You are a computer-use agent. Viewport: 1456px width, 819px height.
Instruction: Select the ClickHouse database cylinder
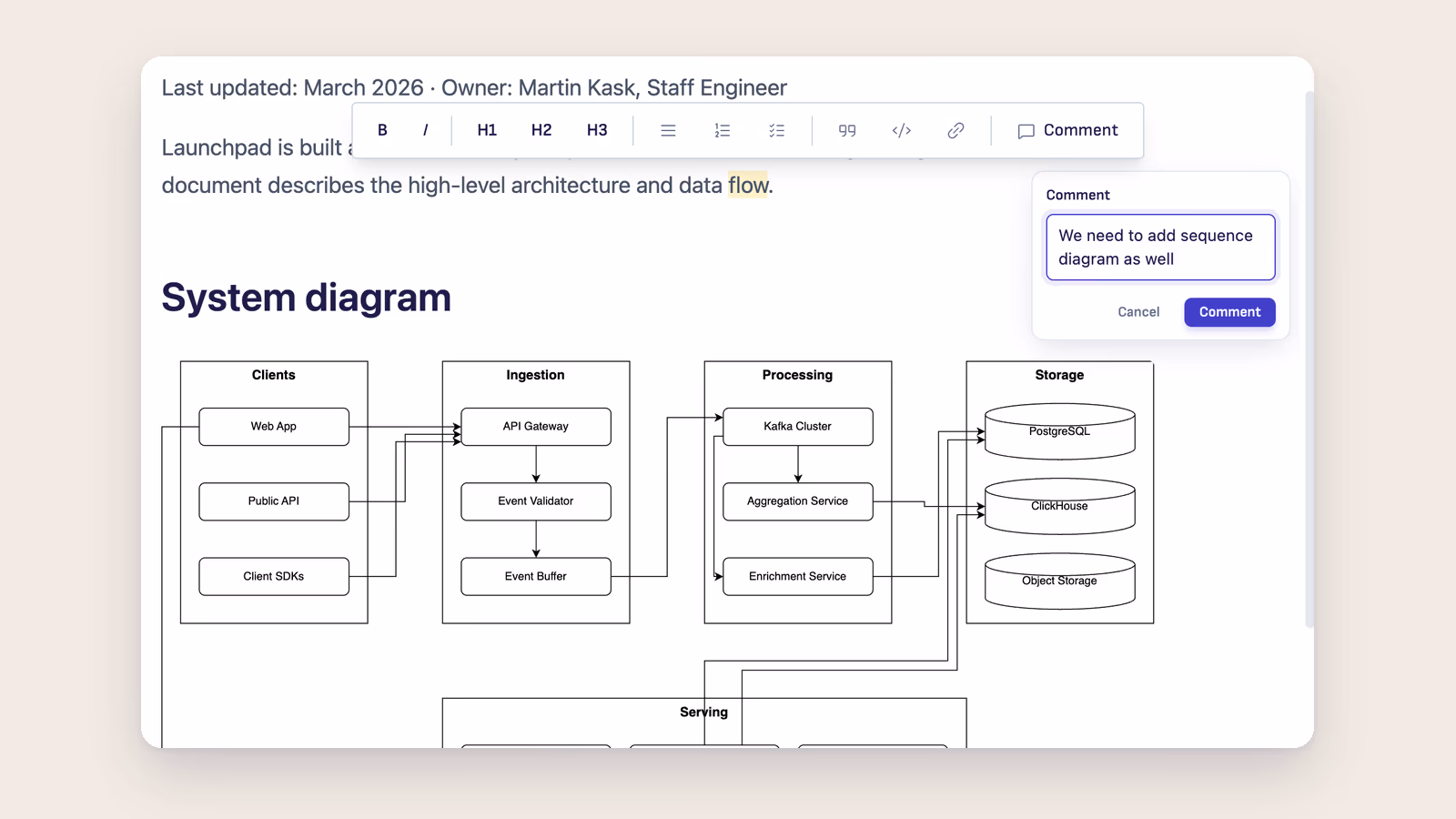pyautogui.click(x=1060, y=506)
